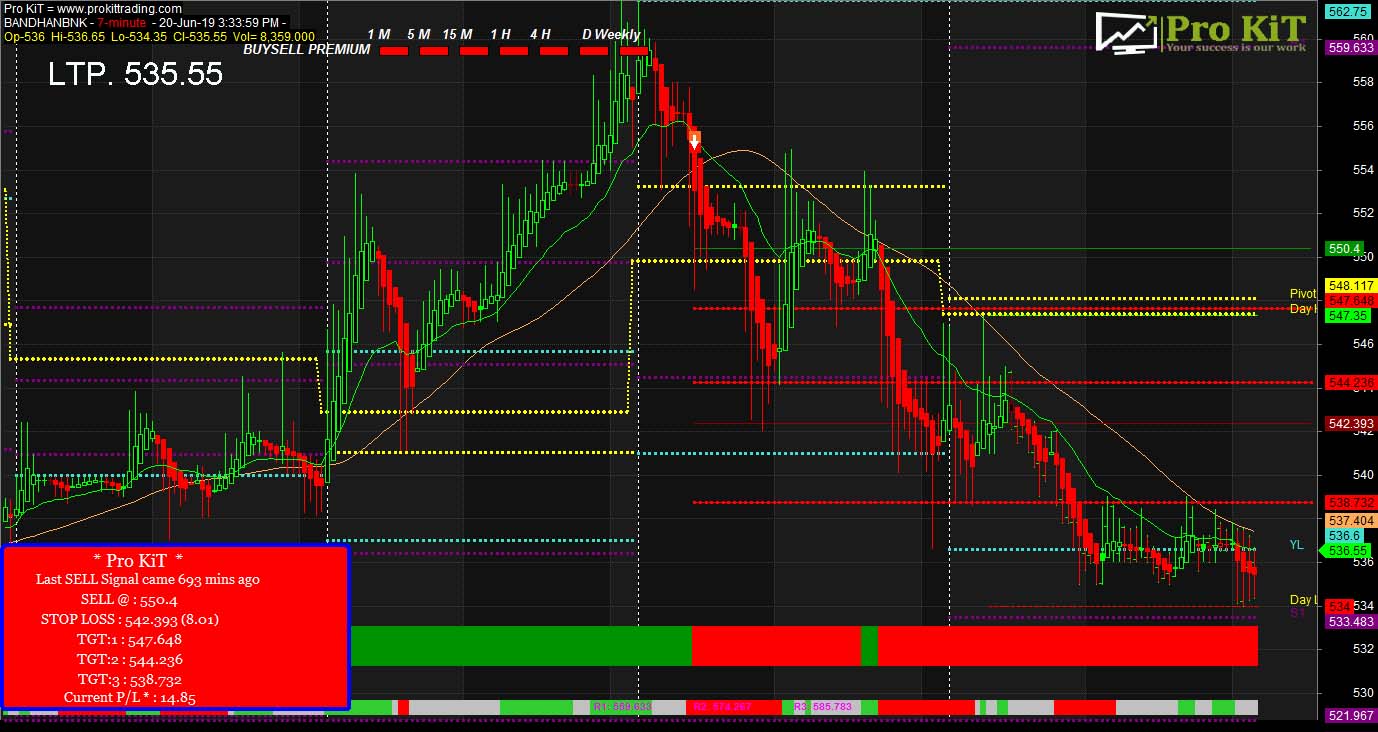The height and width of the screenshot is (732, 1378).
Task: Select the 5 M timeframe icon
Action: pos(417,33)
